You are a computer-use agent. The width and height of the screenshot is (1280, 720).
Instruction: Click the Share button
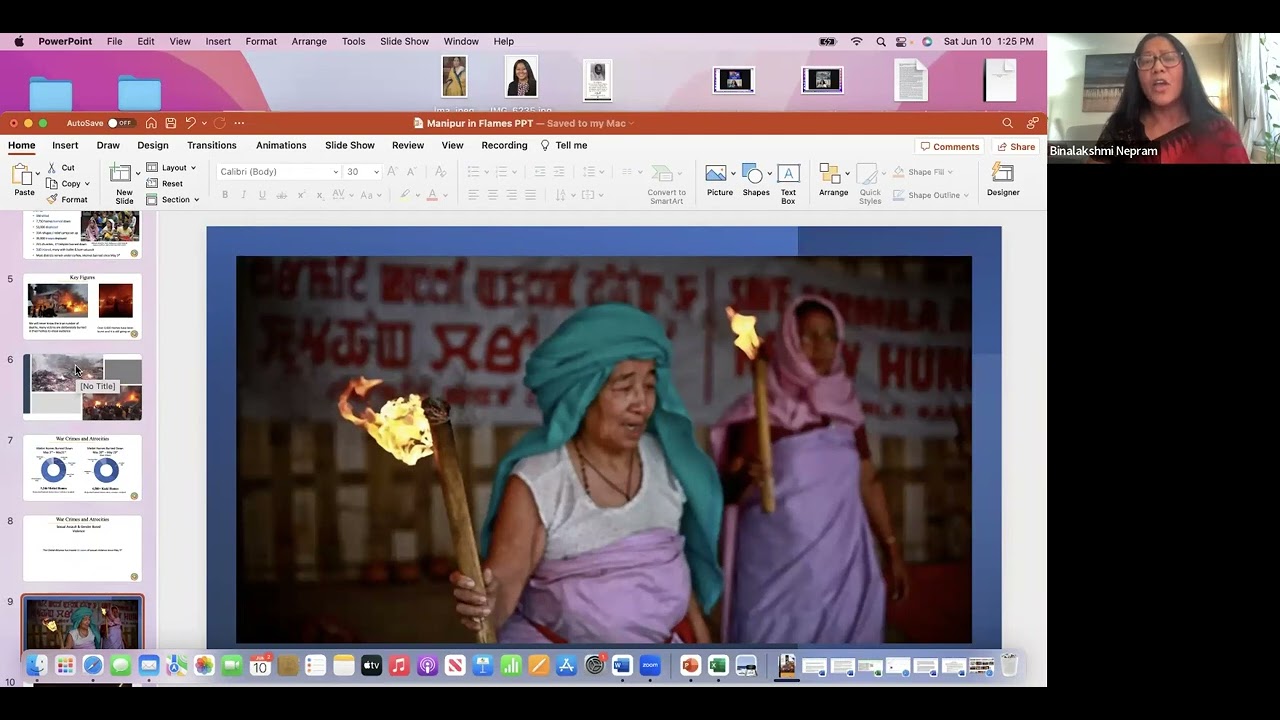pos(1016,146)
